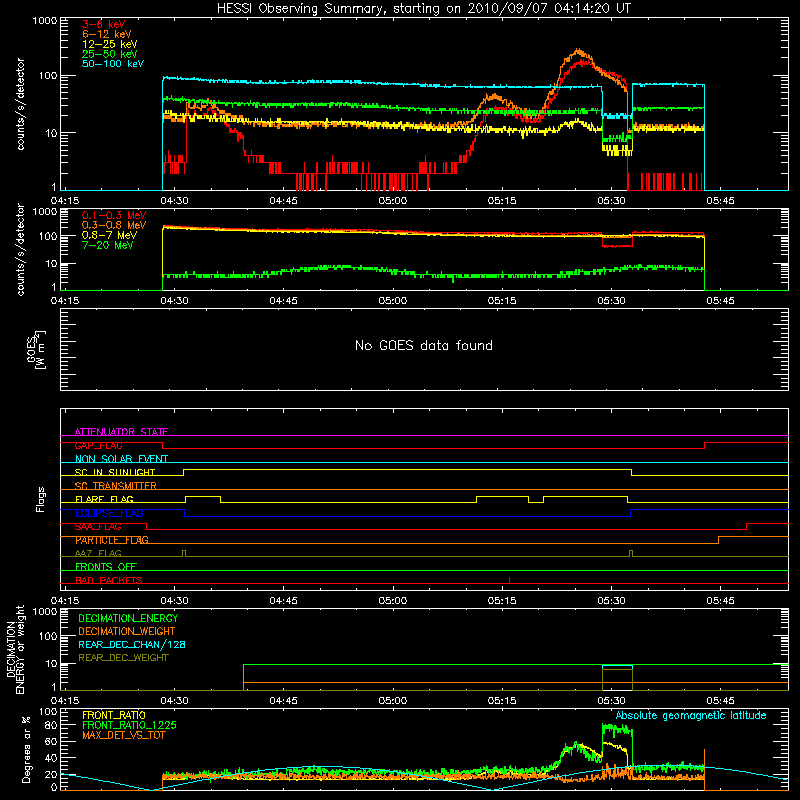Image resolution: width=800 pixels, height=800 pixels.
Task: Click the 04:45 time tick under the decimation plot
Action: tap(283, 701)
